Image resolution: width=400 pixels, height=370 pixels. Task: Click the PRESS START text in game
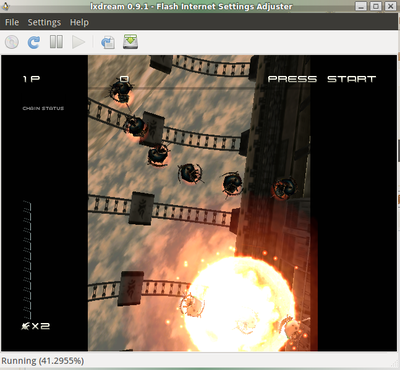pos(322,79)
